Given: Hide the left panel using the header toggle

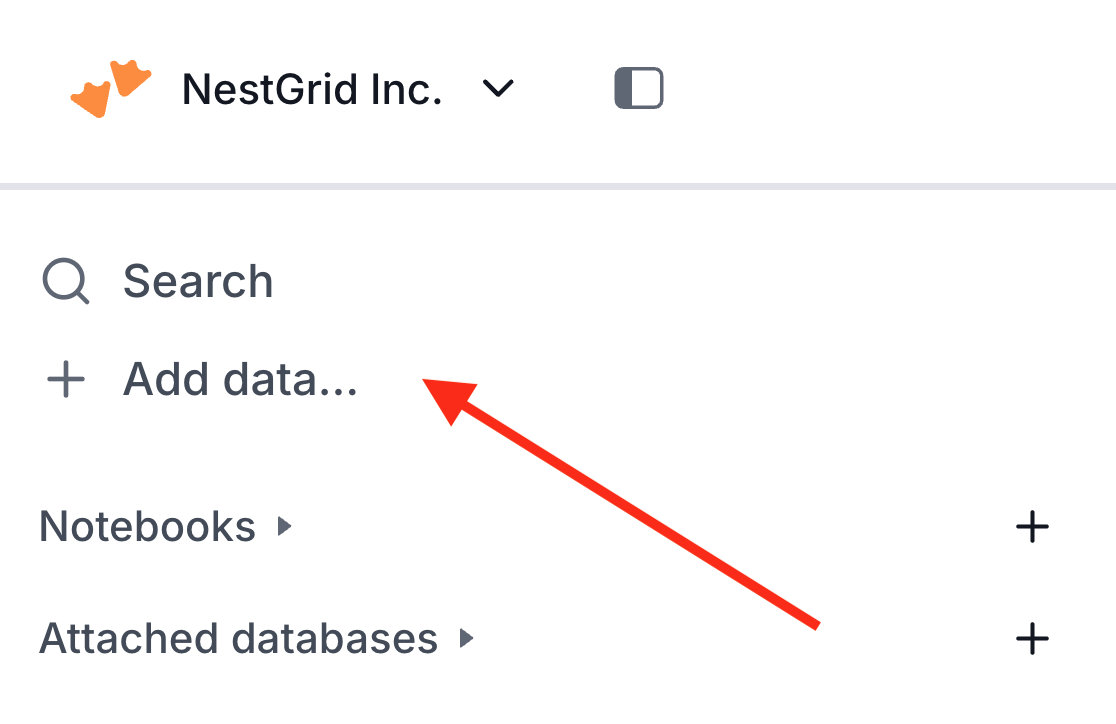Looking at the screenshot, I should [638, 89].
